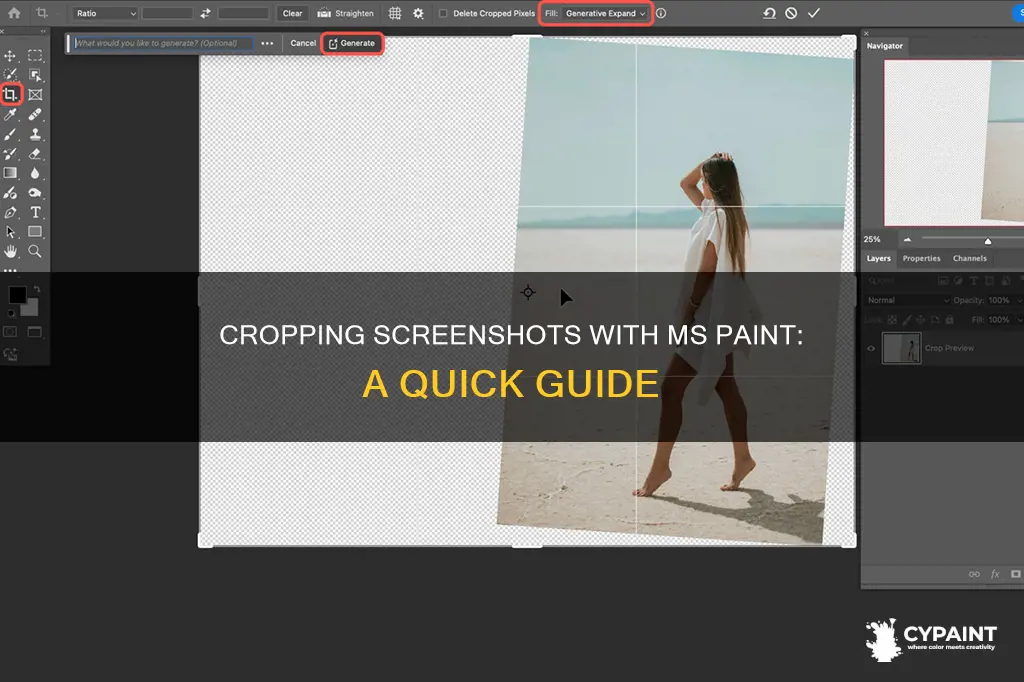Reset the crop with the undo arrow

(x=769, y=13)
